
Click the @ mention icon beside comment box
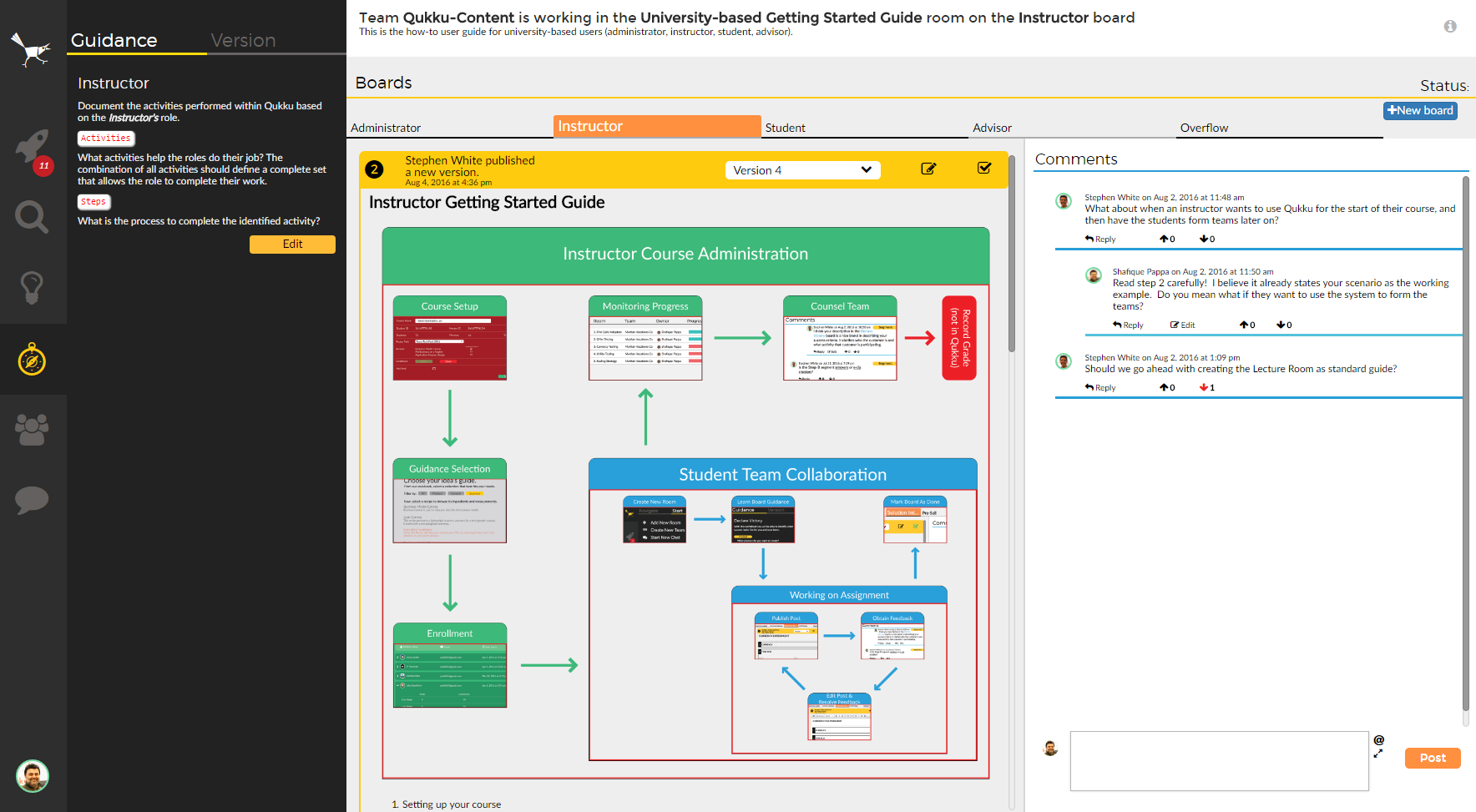(1379, 739)
